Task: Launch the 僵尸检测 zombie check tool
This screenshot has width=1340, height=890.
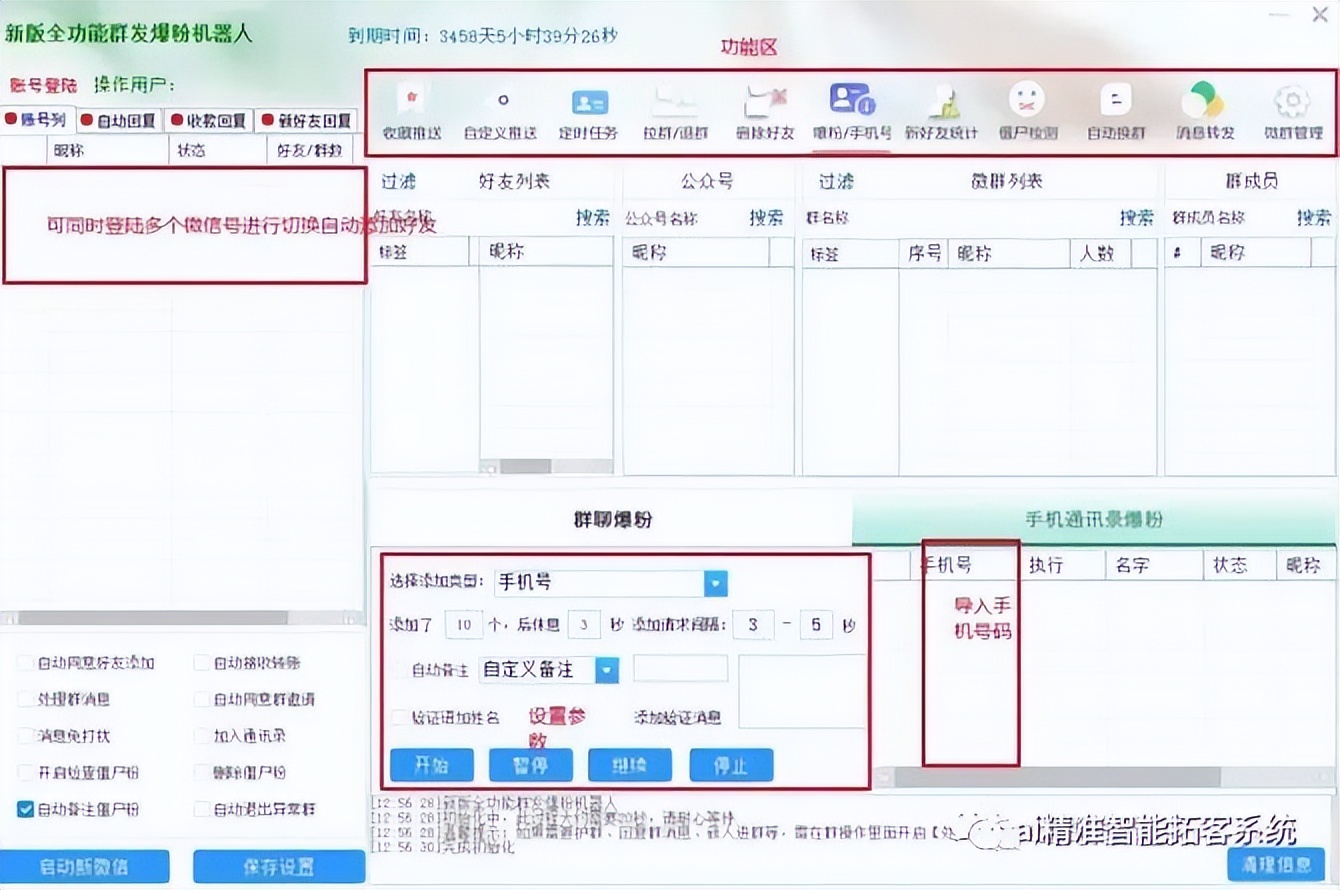Action: pos(1025,110)
